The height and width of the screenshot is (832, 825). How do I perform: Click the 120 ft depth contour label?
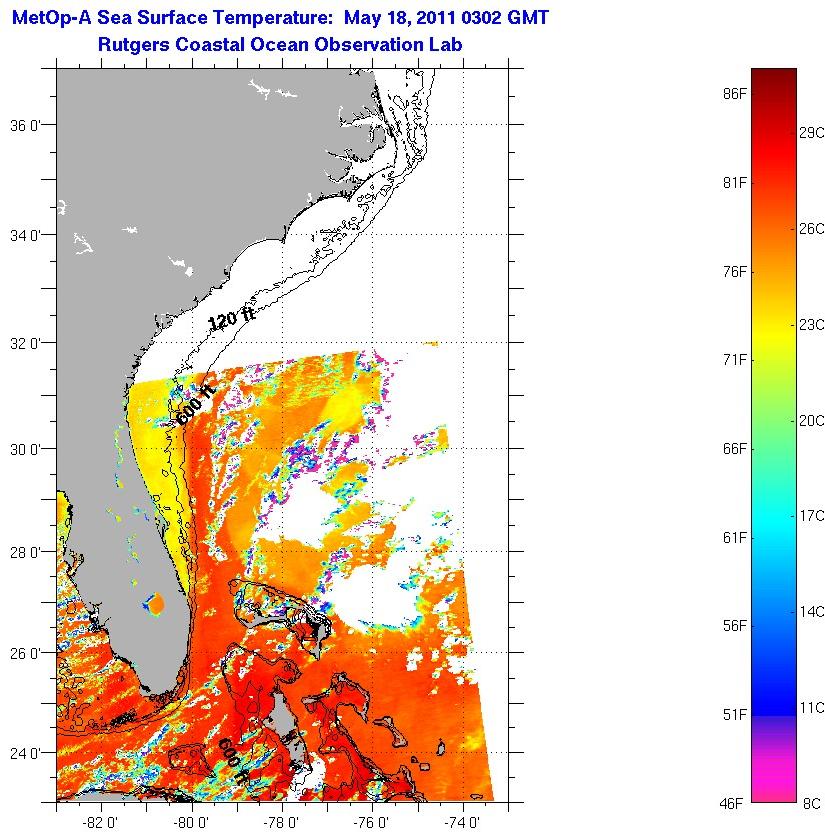pyautogui.click(x=232, y=318)
